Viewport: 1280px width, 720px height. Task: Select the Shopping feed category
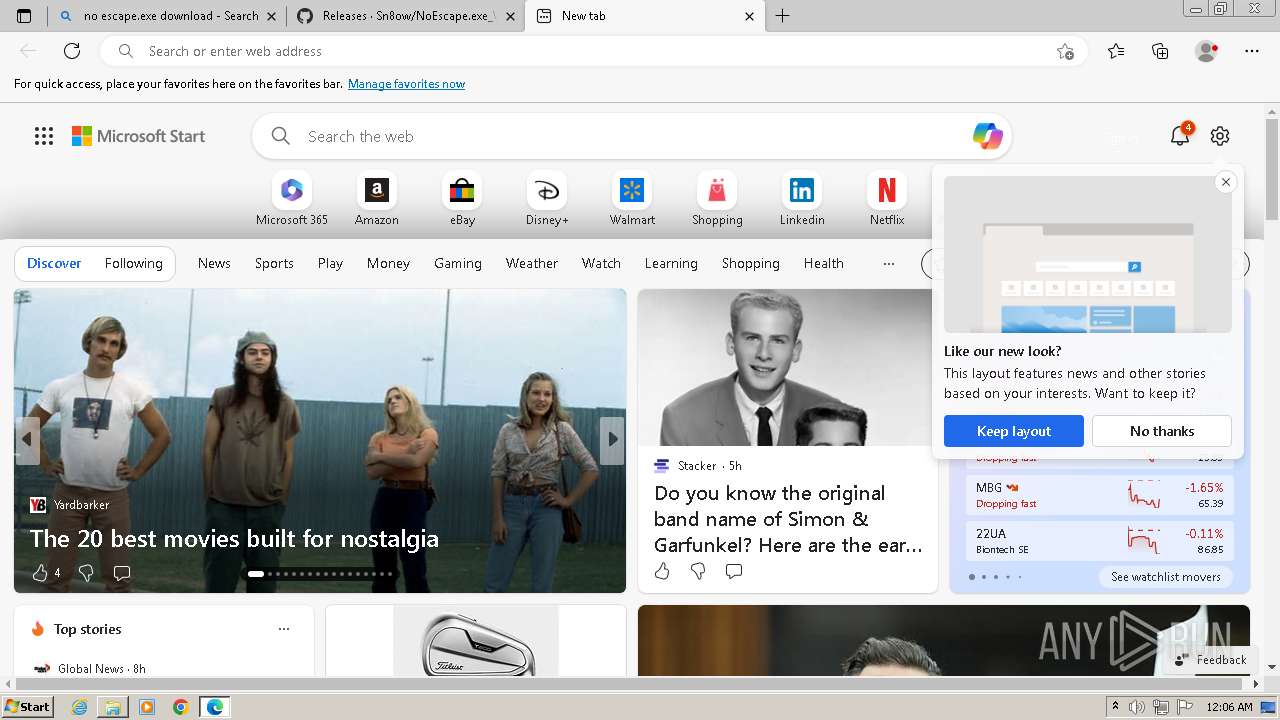coord(751,263)
